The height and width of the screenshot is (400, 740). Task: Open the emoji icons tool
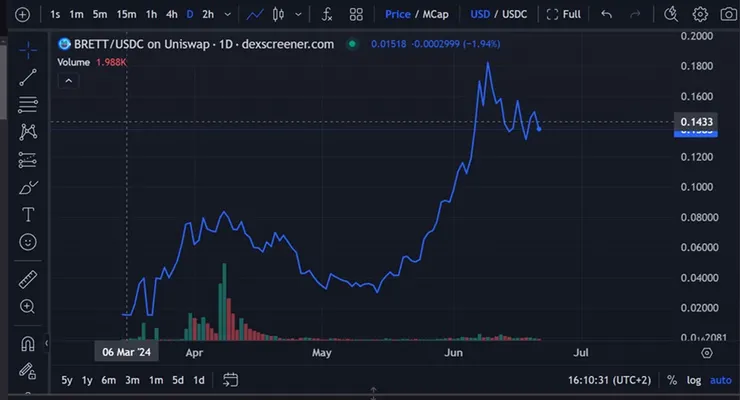[28, 242]
